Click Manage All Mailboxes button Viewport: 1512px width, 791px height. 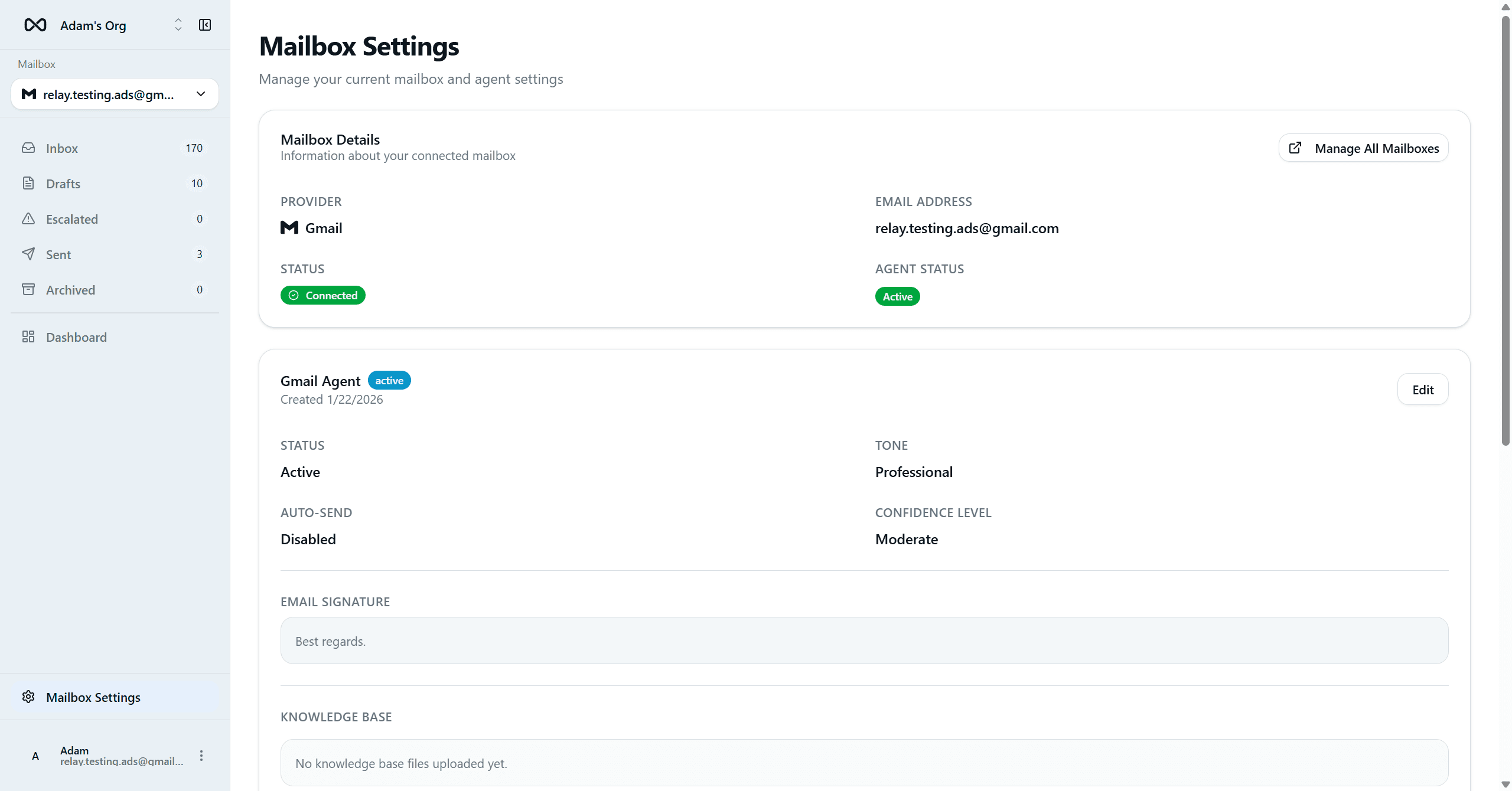coord(1363,148)
